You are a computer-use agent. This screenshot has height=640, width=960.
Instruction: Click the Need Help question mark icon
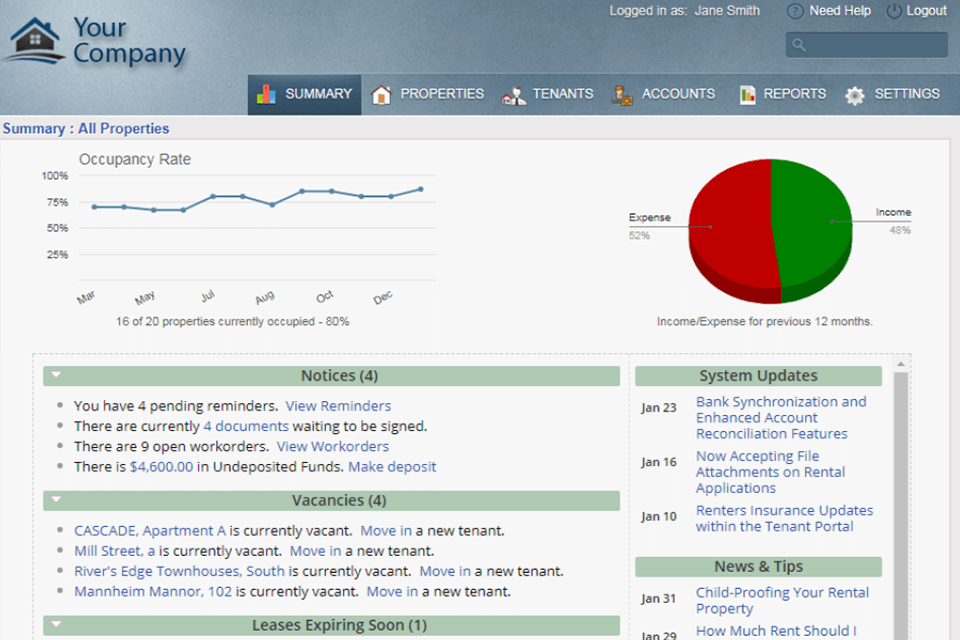[795, 11]
